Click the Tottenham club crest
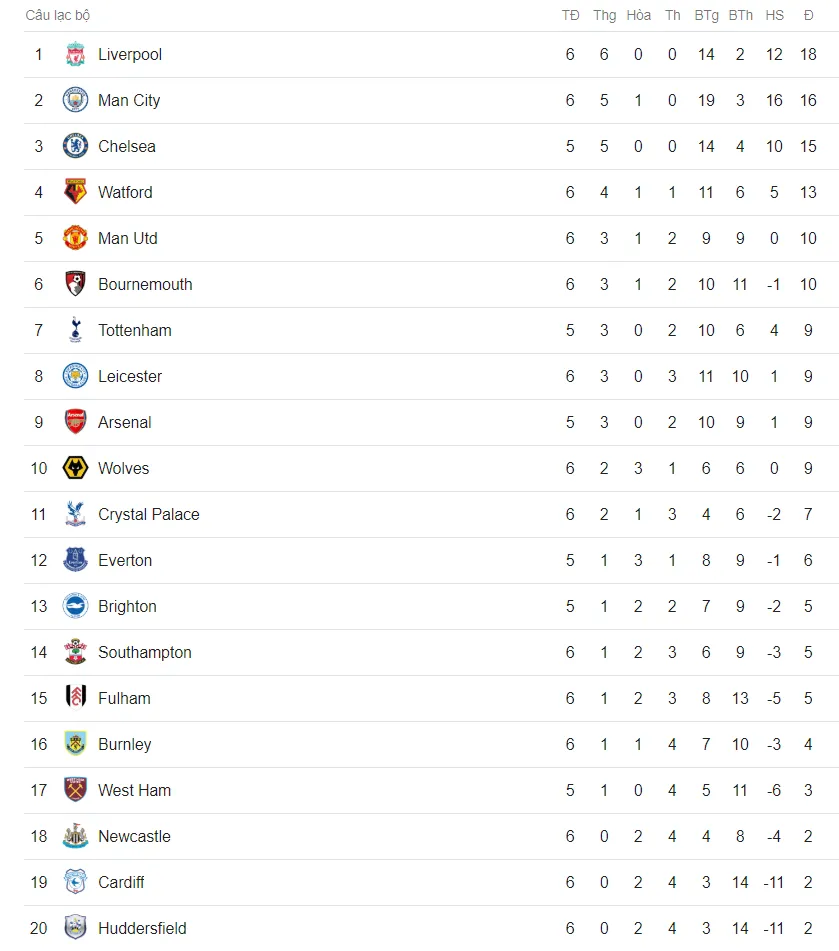Screen dimensions: 839x951 click(x=75, y=331)
